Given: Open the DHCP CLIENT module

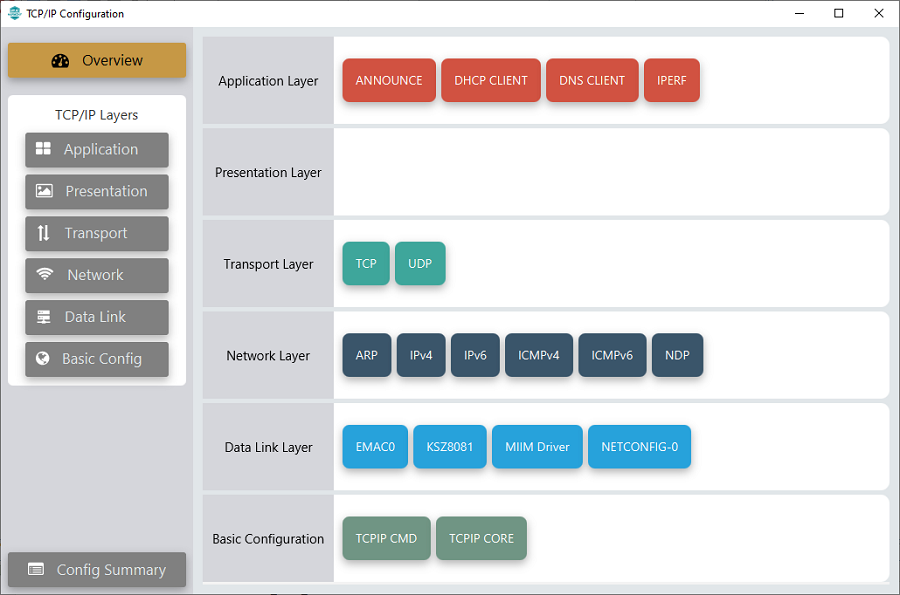Looking at the screenshot, I should 491,81.
